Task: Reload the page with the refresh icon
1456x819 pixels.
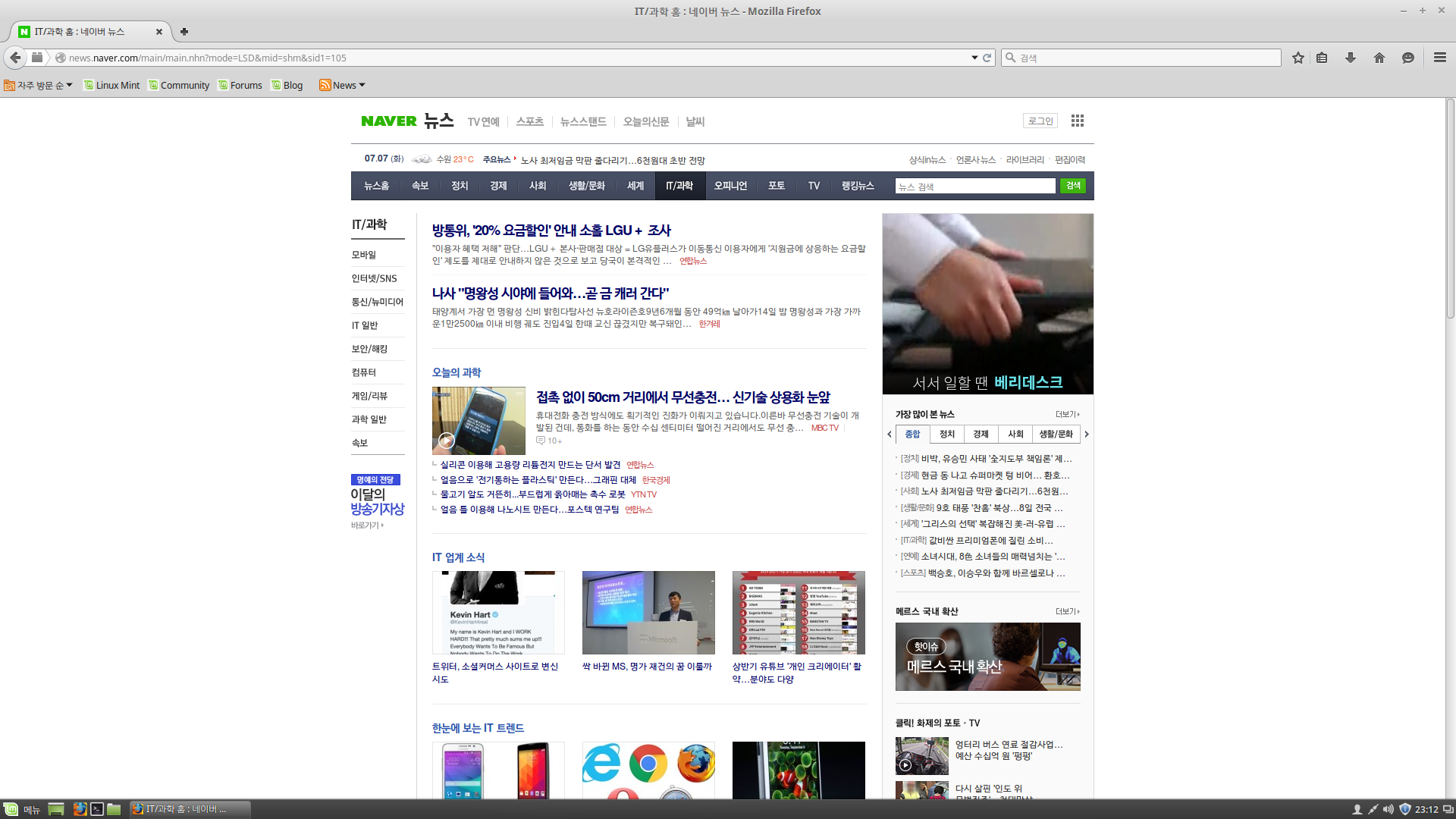Action: [987, 58]
